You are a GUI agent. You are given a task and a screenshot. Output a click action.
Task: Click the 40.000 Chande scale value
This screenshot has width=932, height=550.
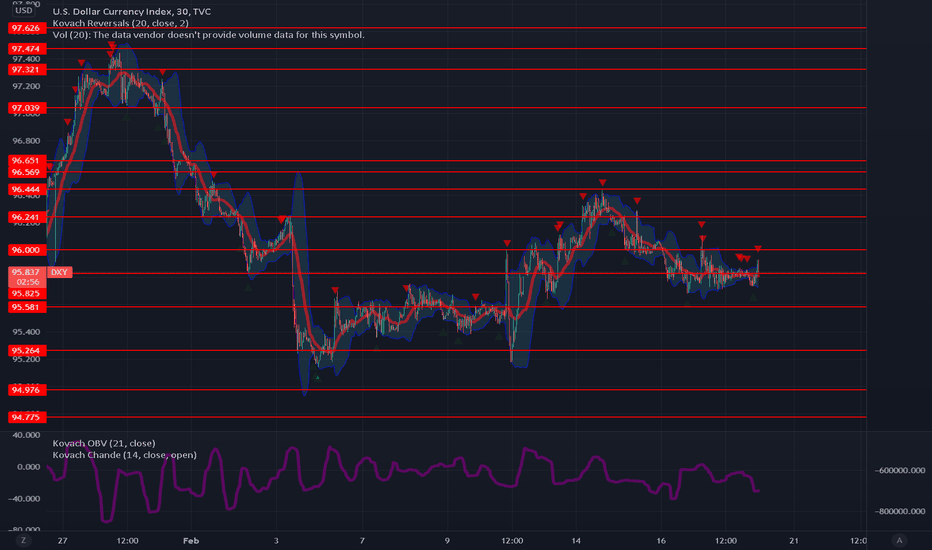pyautogui.click(x=26, y=435)
